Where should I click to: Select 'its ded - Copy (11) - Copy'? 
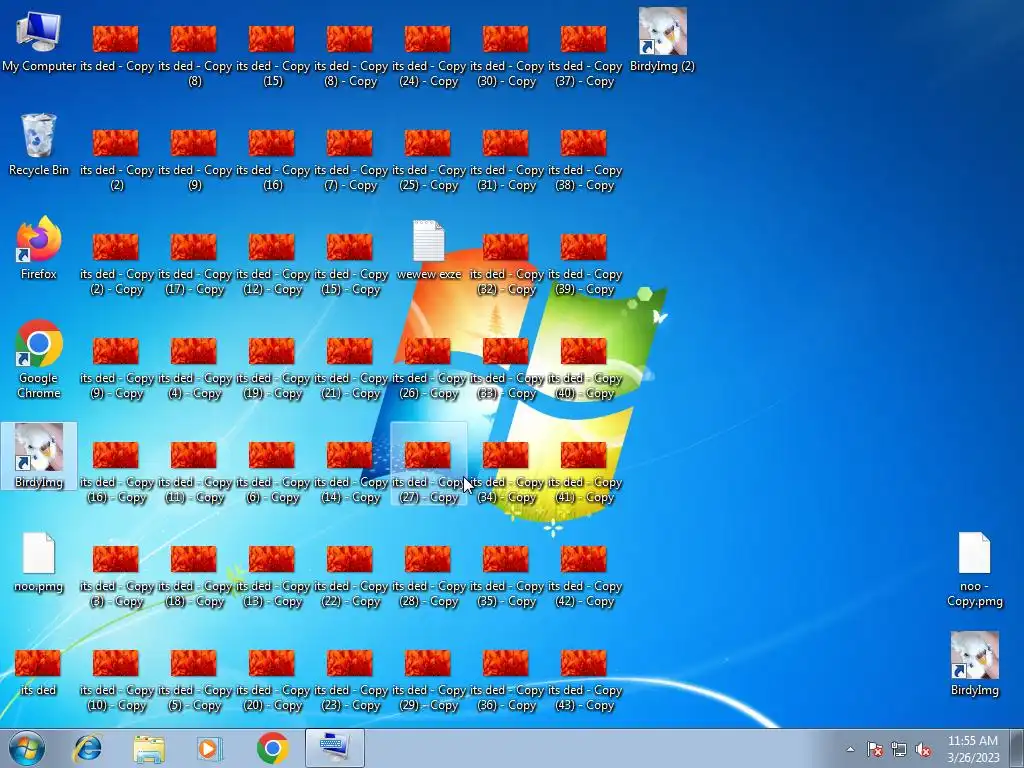pos(194,473)
